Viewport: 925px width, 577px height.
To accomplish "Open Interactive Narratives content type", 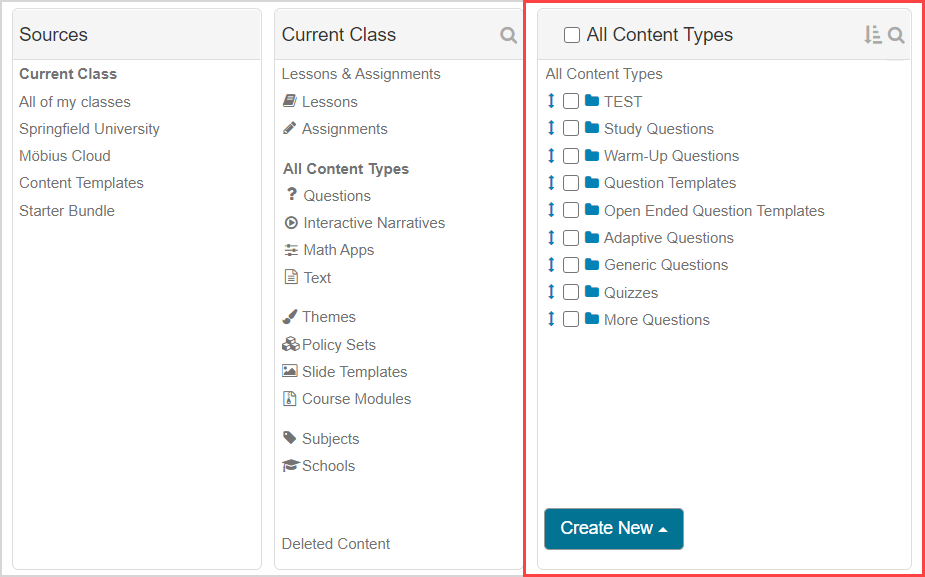I will tap(374, 223).
